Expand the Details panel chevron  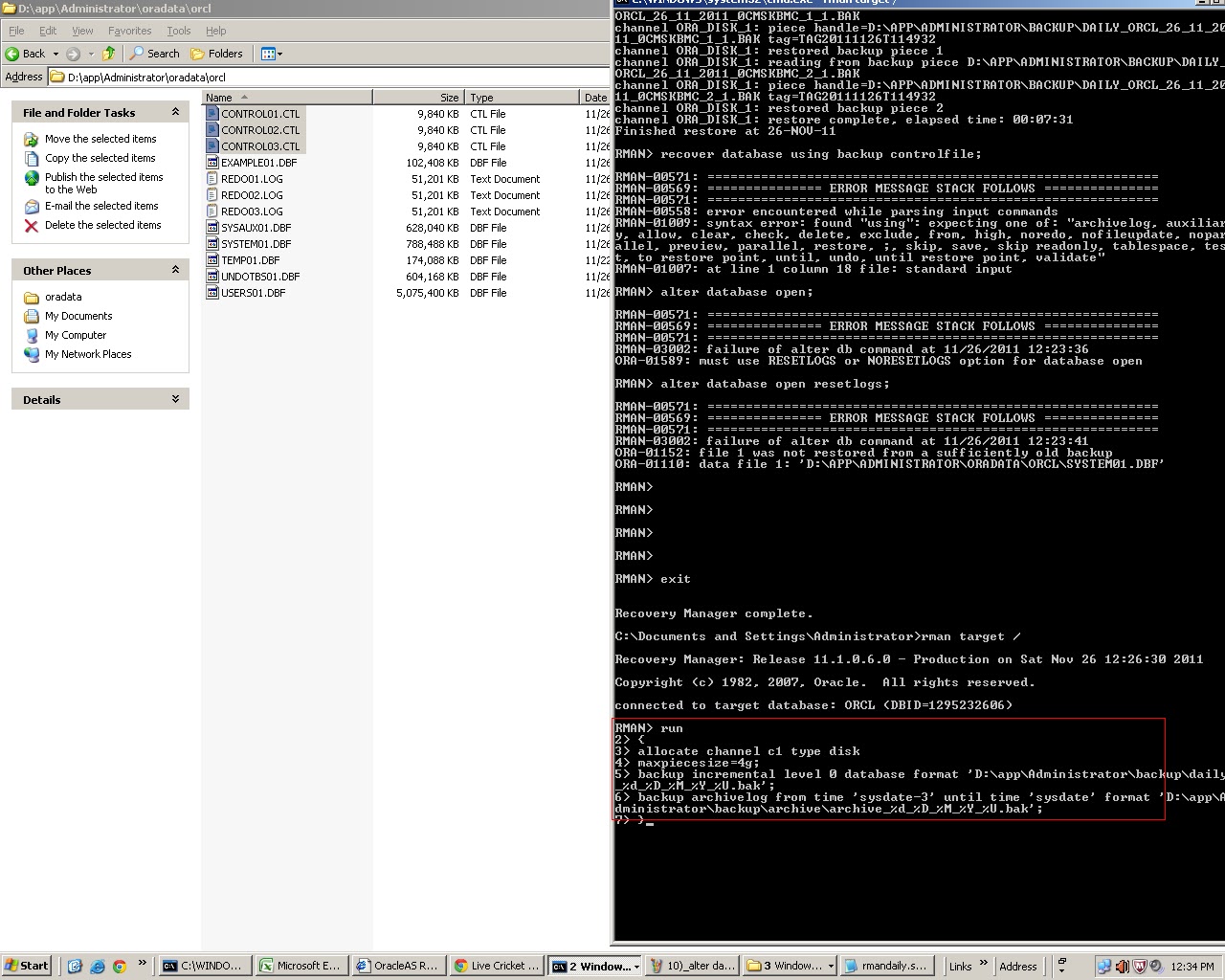click(x=174, y=399)
